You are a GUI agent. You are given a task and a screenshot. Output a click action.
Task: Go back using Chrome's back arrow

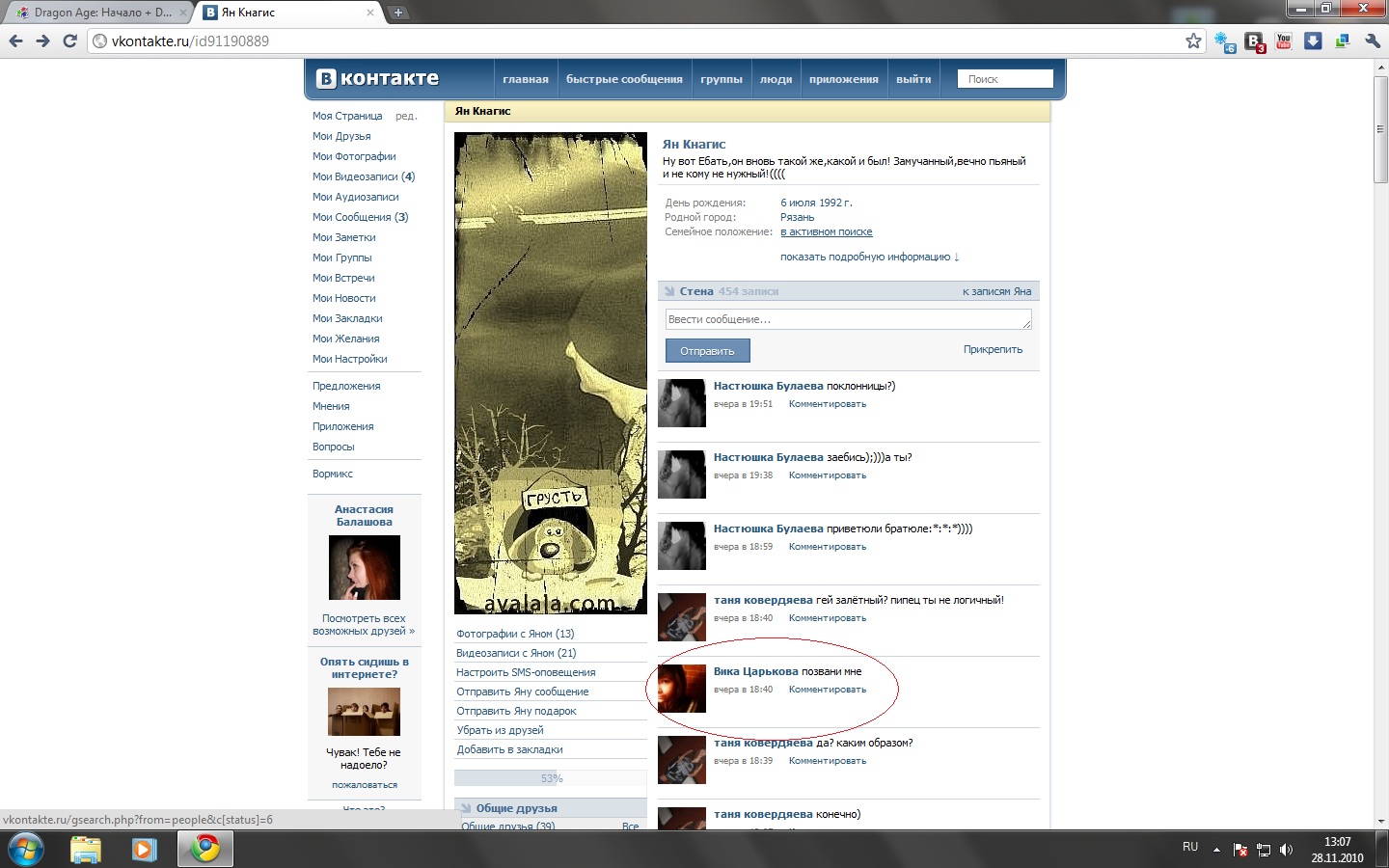(x=15, y=41)
